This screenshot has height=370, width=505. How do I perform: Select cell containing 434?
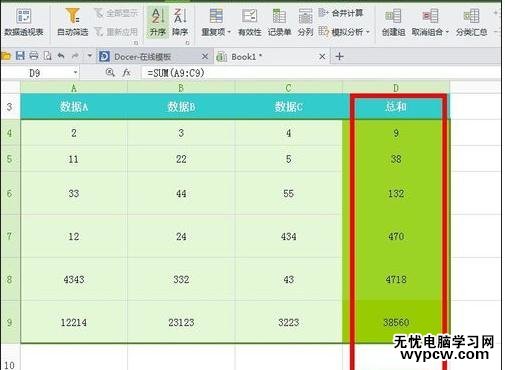coord(288,236)
